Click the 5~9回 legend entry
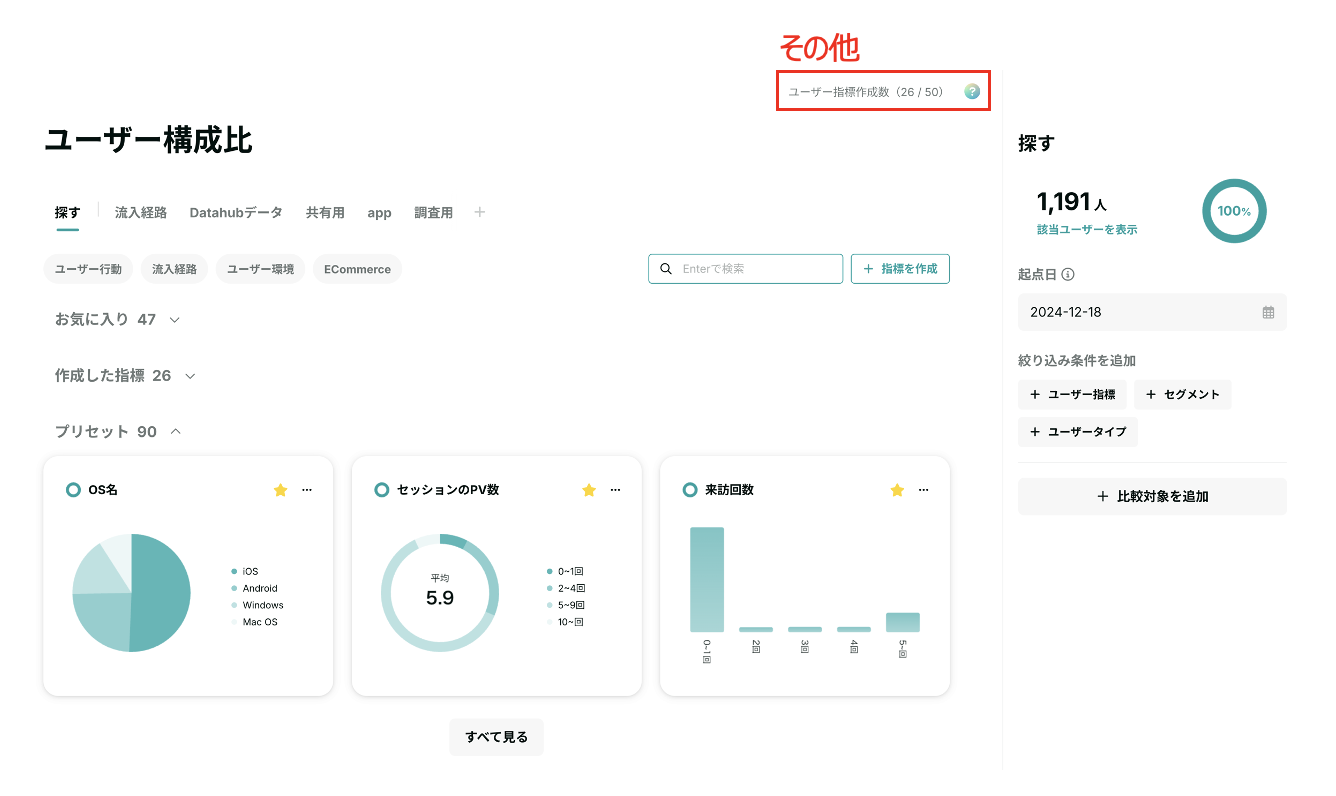1336x796 pixels. coord(565,605)
